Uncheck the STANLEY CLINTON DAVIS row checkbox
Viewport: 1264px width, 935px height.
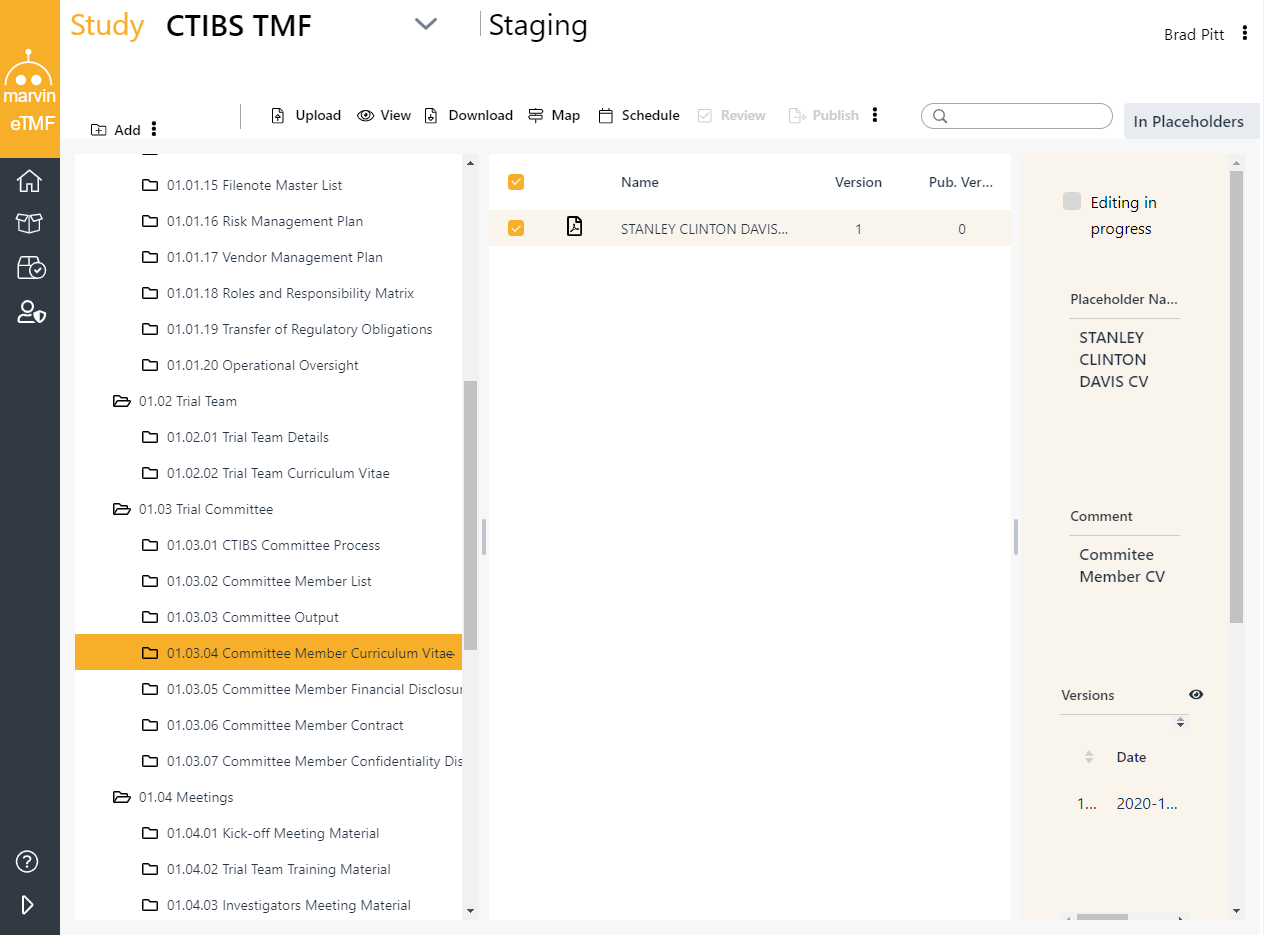point(516,229)
